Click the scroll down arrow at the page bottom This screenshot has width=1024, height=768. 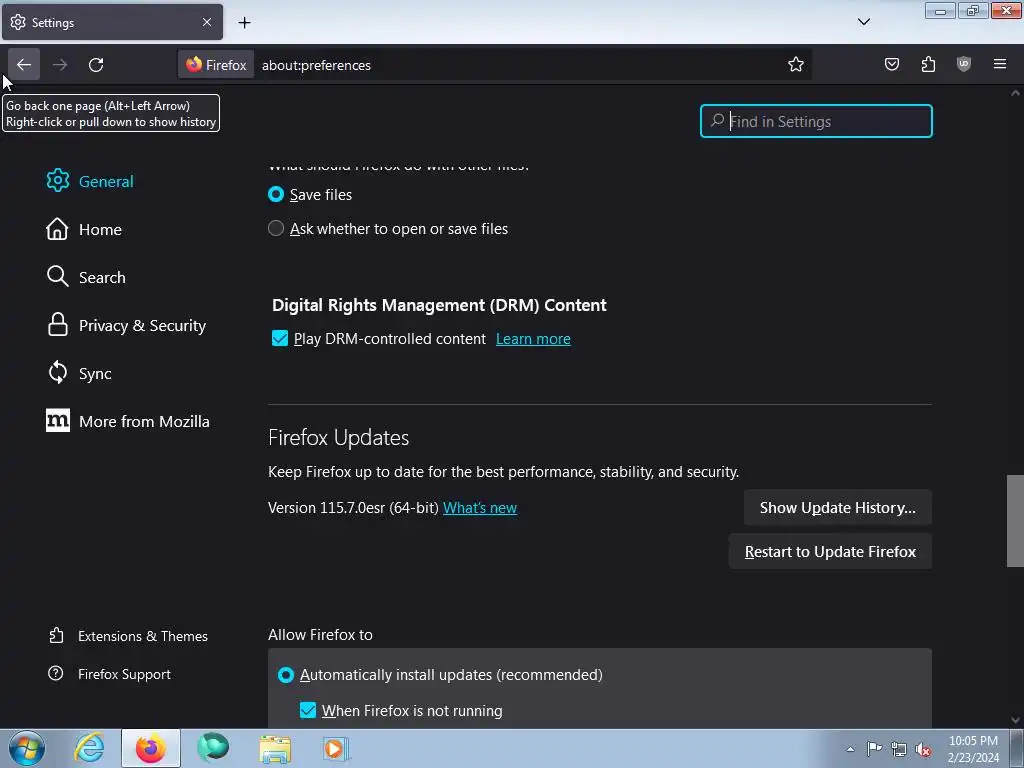point(1015,720)
